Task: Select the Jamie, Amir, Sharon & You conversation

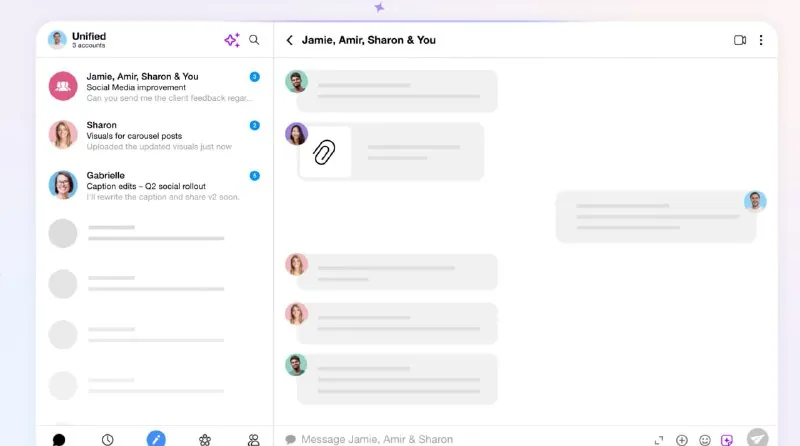Action: click(x=155, y=86)
